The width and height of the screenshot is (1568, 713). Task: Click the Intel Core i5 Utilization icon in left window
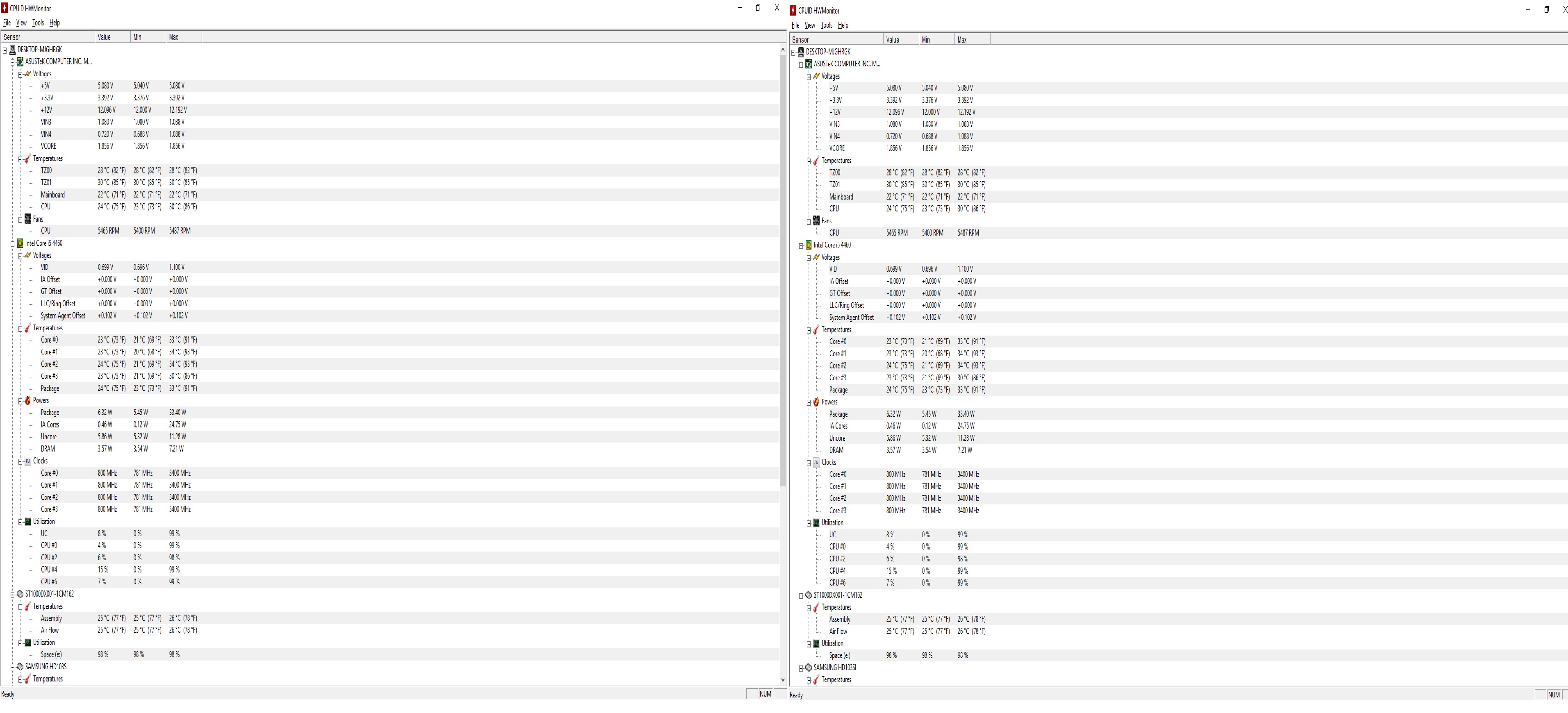coord(27,522)
